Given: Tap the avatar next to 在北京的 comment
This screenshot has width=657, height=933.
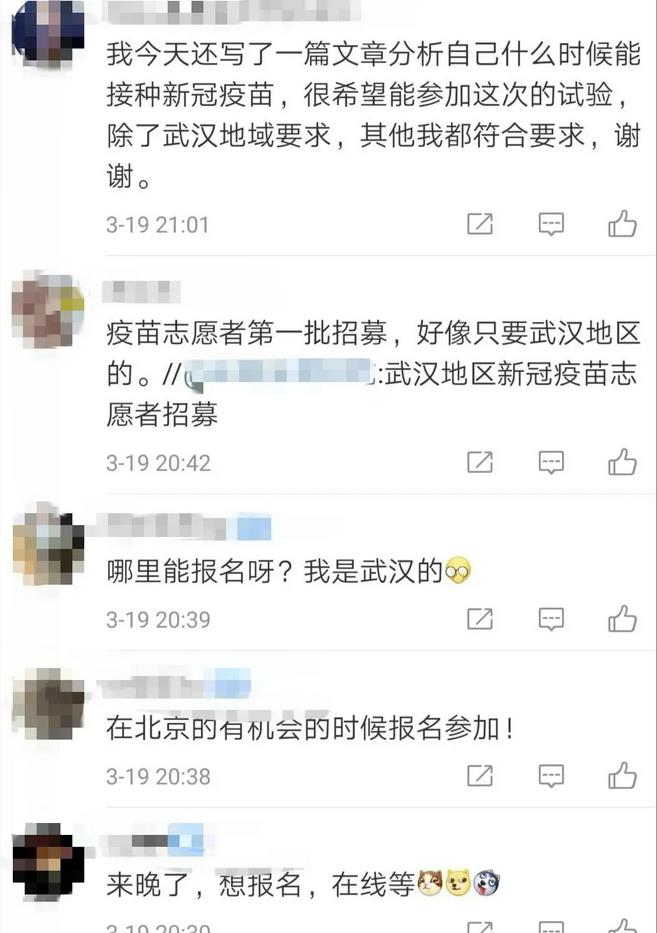Looking at the screenshot, I should [48, 702].
